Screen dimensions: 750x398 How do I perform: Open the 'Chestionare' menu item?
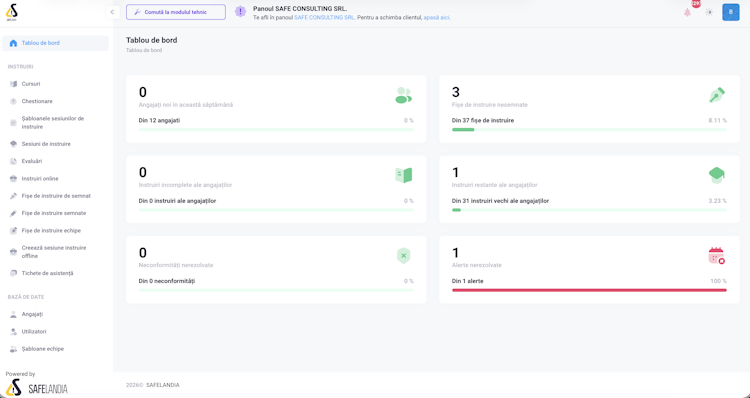coord(37,101)
